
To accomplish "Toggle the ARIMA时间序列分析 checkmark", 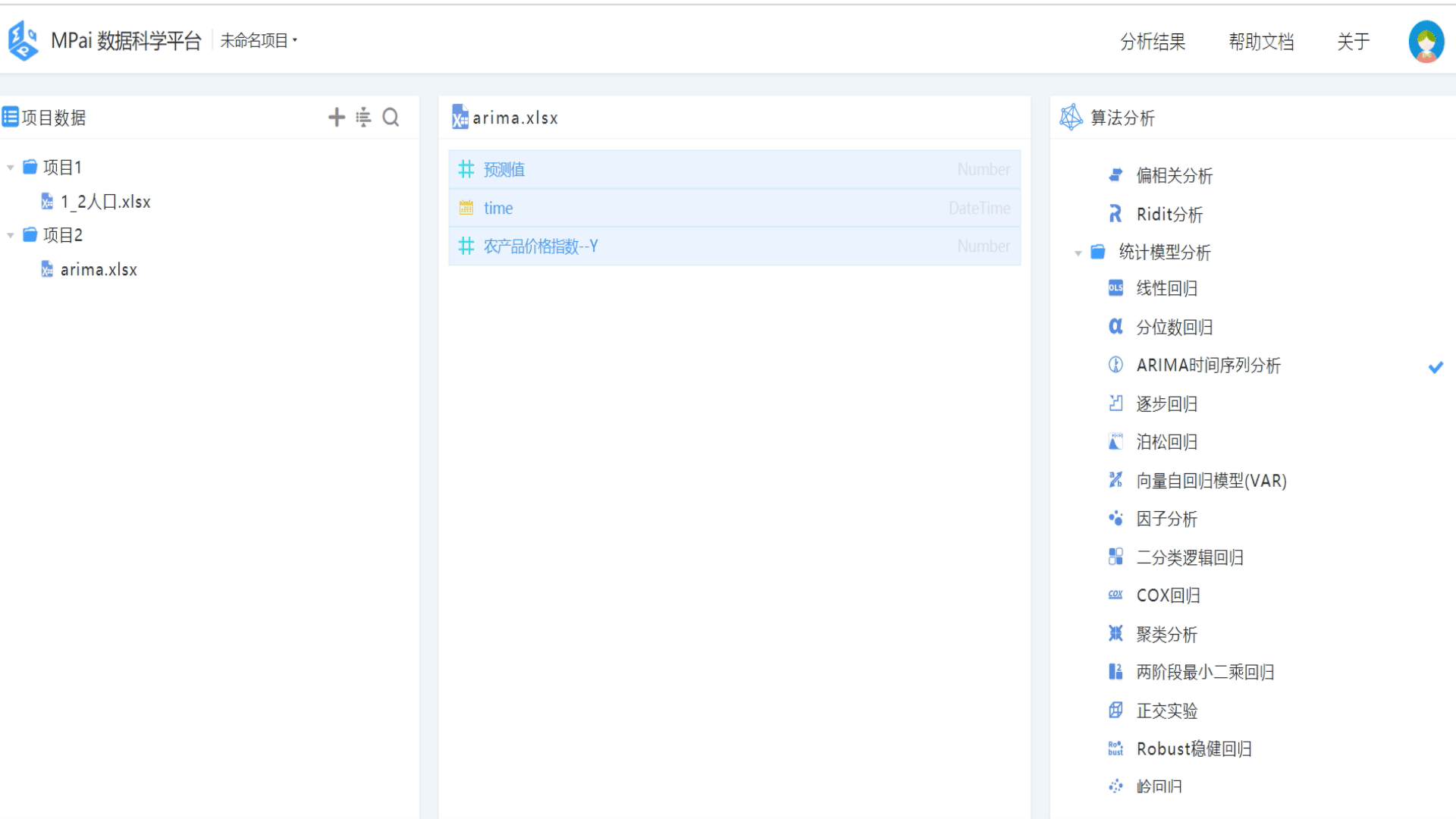I will point(1436,367).
